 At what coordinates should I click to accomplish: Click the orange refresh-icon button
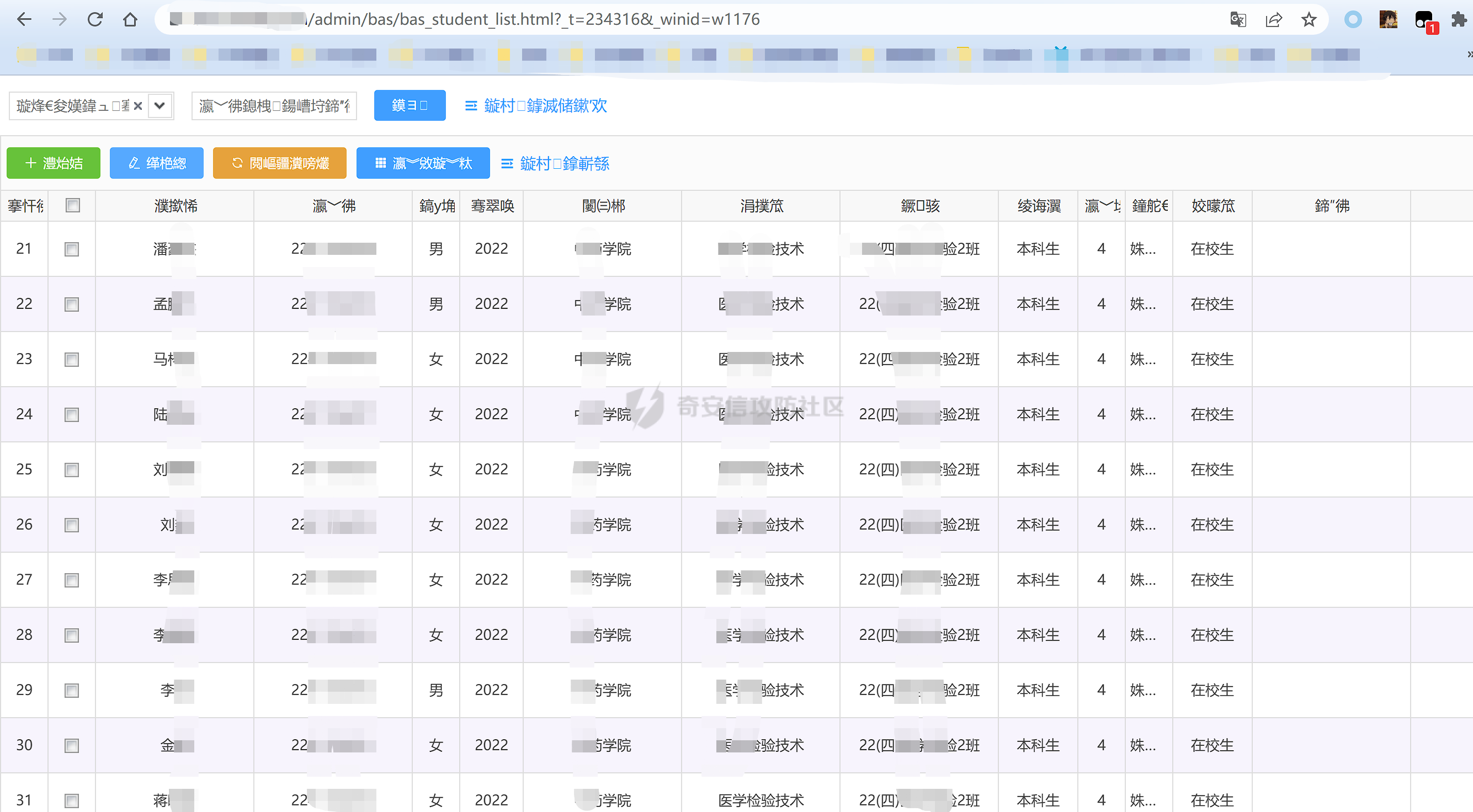point(280,163)
